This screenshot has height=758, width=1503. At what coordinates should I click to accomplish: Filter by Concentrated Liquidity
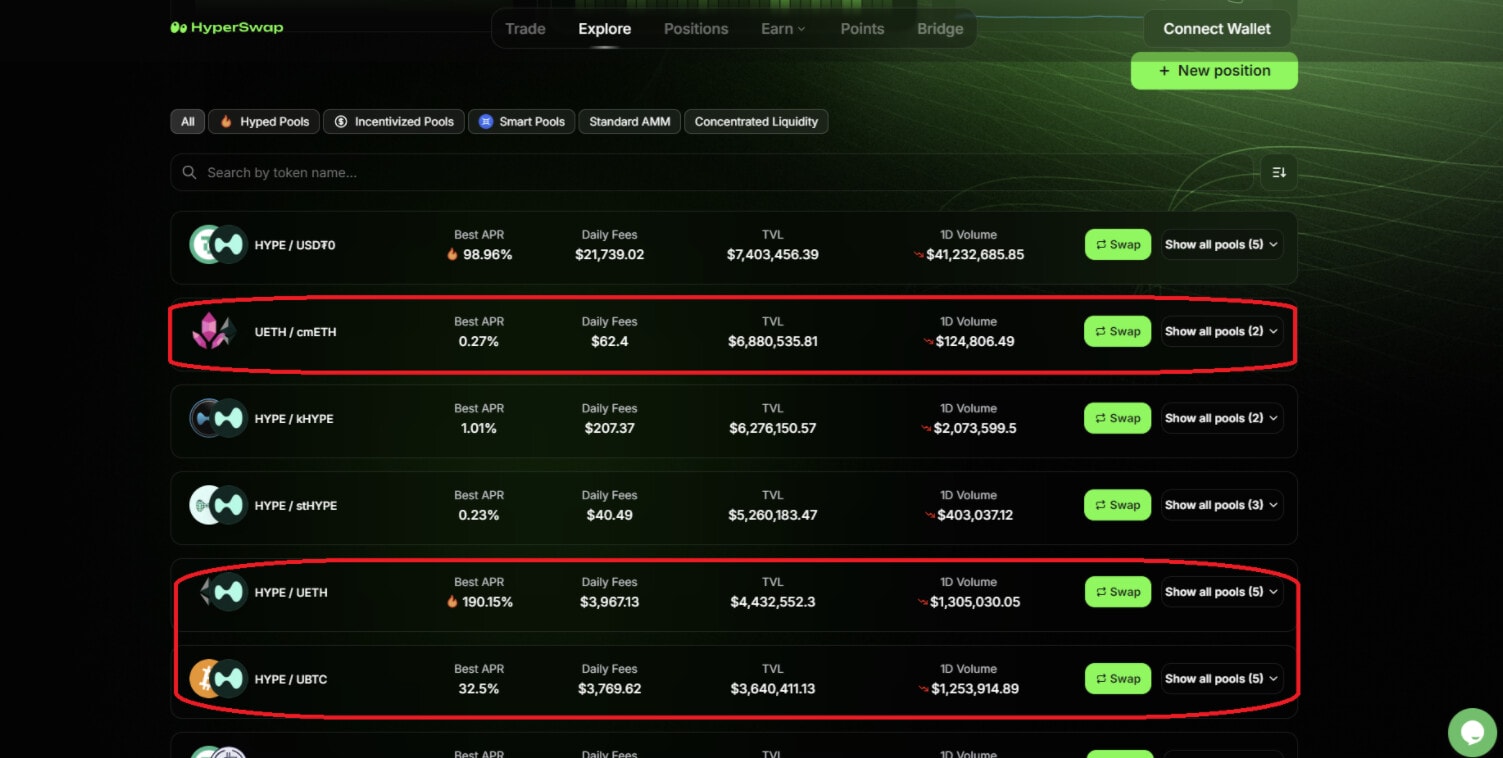click(756, 122)
